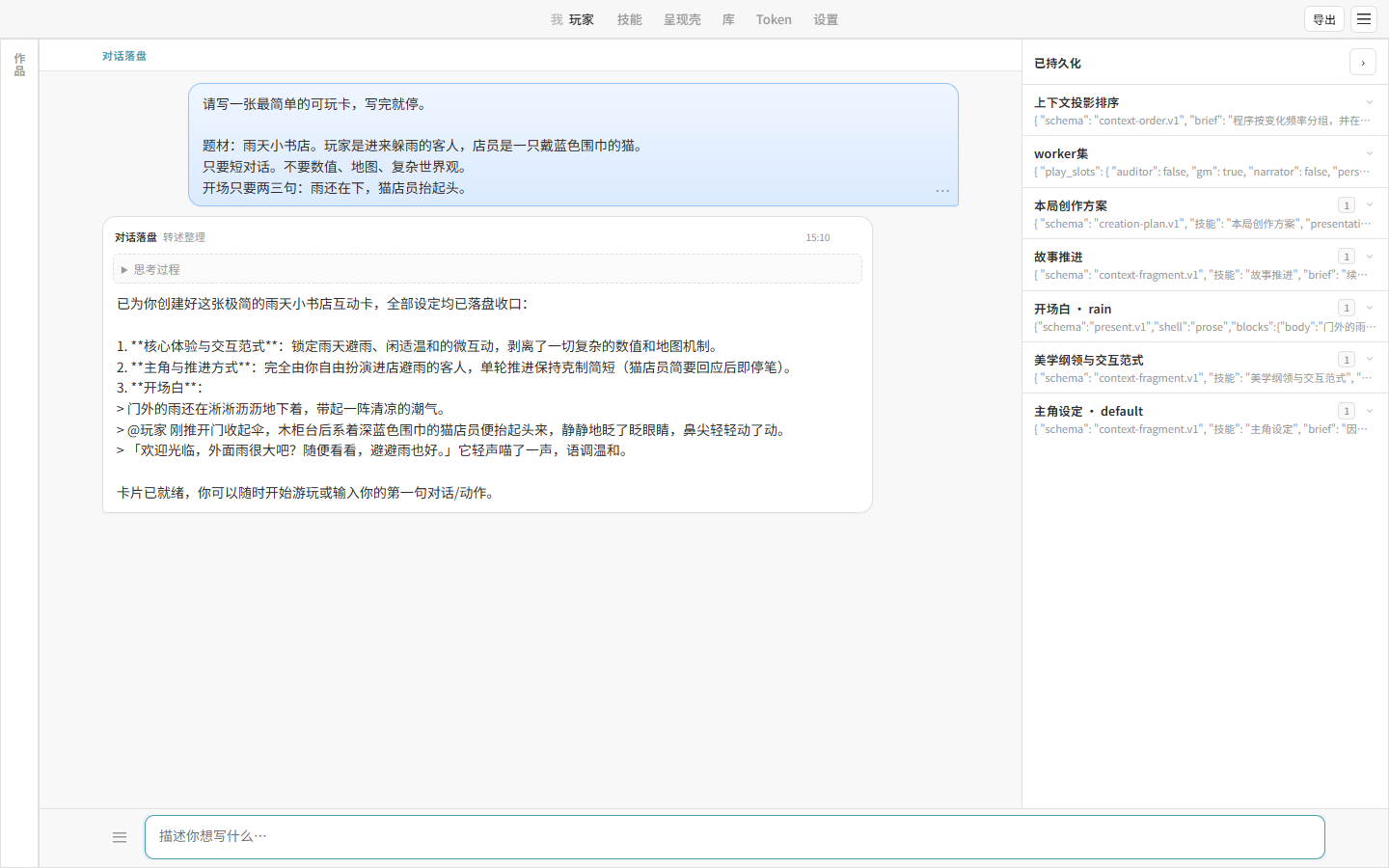Open the hamburger menu at top right
The image size is (1389, 868).
coord(1364,19)
